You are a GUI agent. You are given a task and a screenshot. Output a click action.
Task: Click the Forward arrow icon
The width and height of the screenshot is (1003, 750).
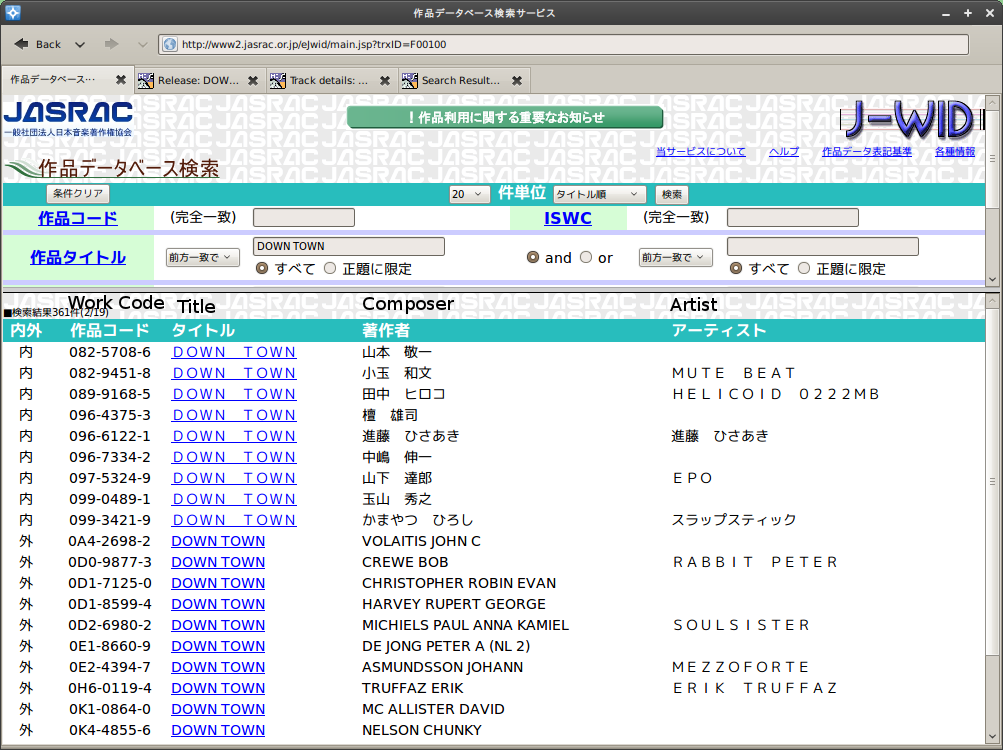click(111, 44)
